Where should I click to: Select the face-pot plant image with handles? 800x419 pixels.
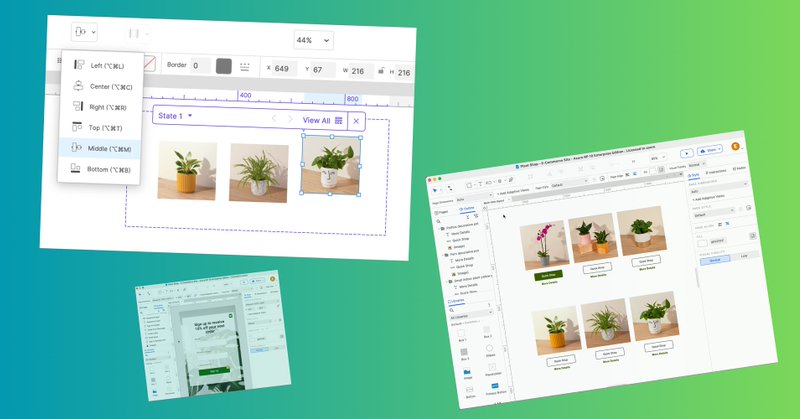[x=332, y=165]
